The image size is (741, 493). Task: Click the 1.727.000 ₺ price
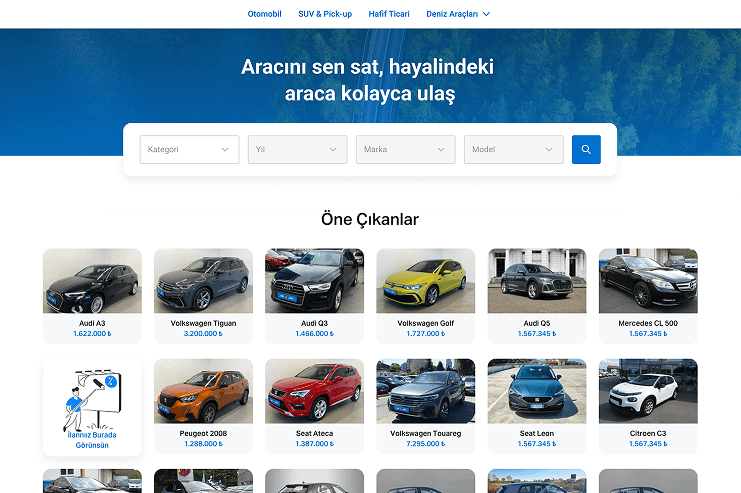pos(426,334)
